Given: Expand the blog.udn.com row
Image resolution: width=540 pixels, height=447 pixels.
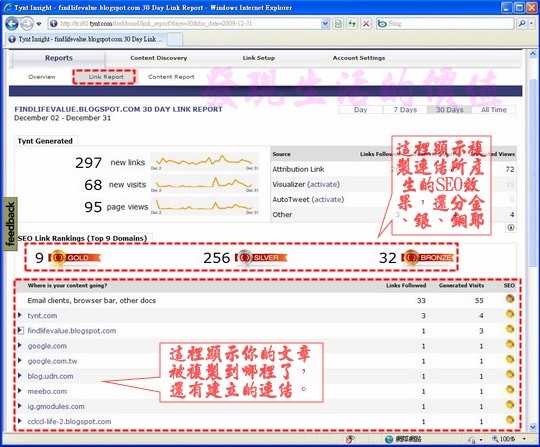Looking at the screenshot, I should coord(20,376).
